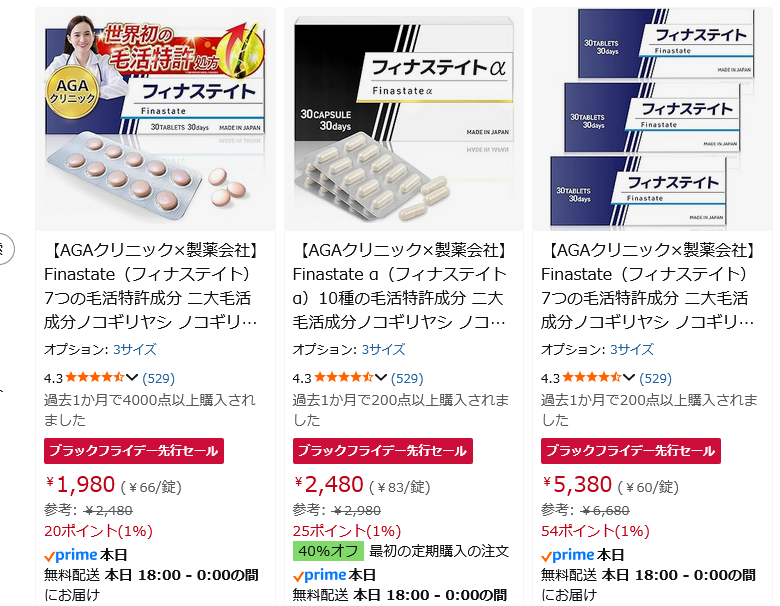Viewport: 780px width, 606px height.
Task: Click the first product's star rating icons
Action: click(95, 378)
